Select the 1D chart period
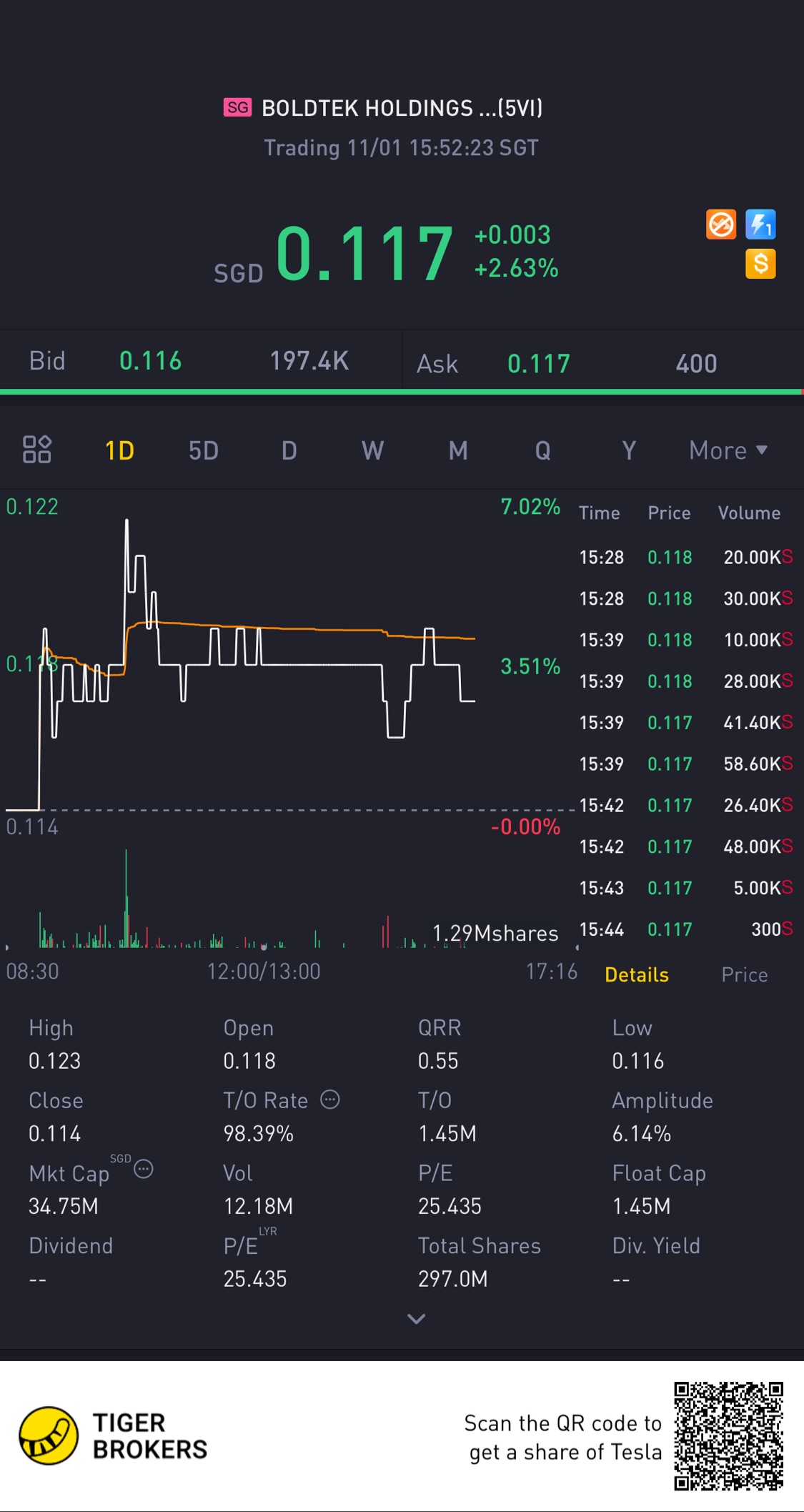 point(119,450)
